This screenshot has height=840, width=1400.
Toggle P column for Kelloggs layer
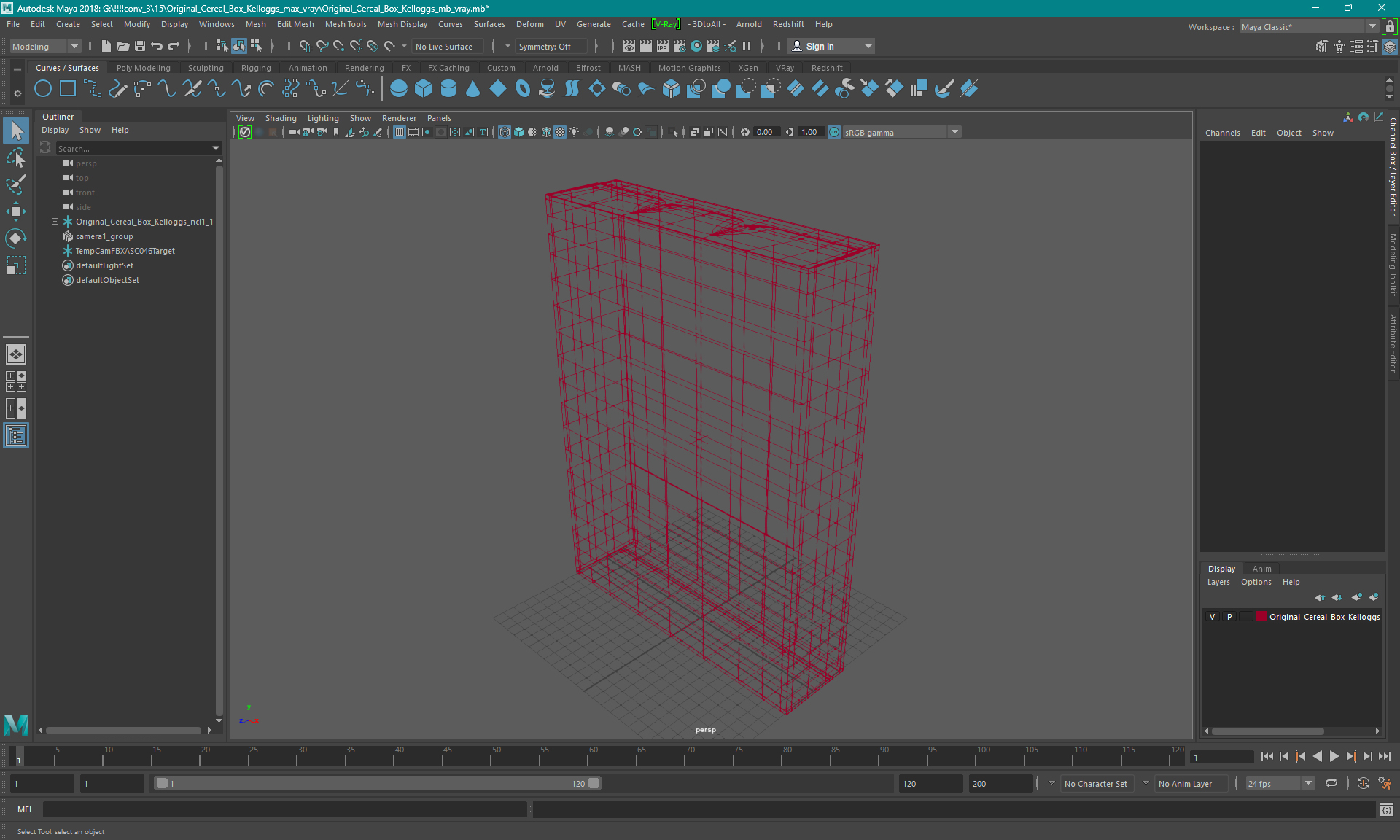point(1229,616)
